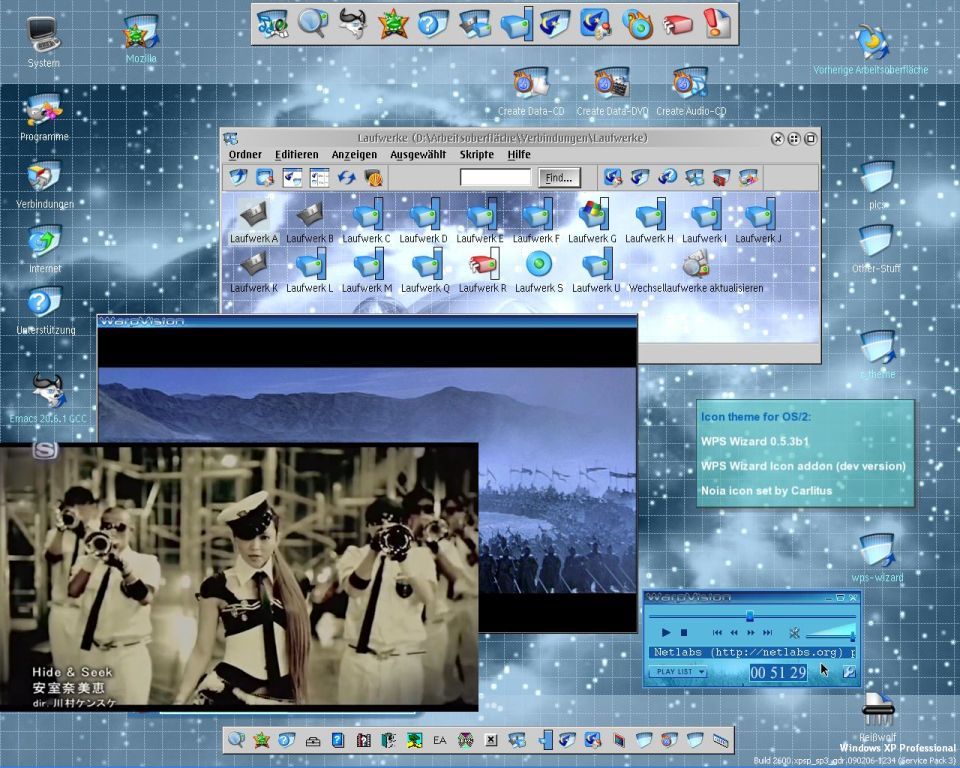
Task: Click 'WPS Wizard 0.5.3b1' note text
Action: point(754,441)
